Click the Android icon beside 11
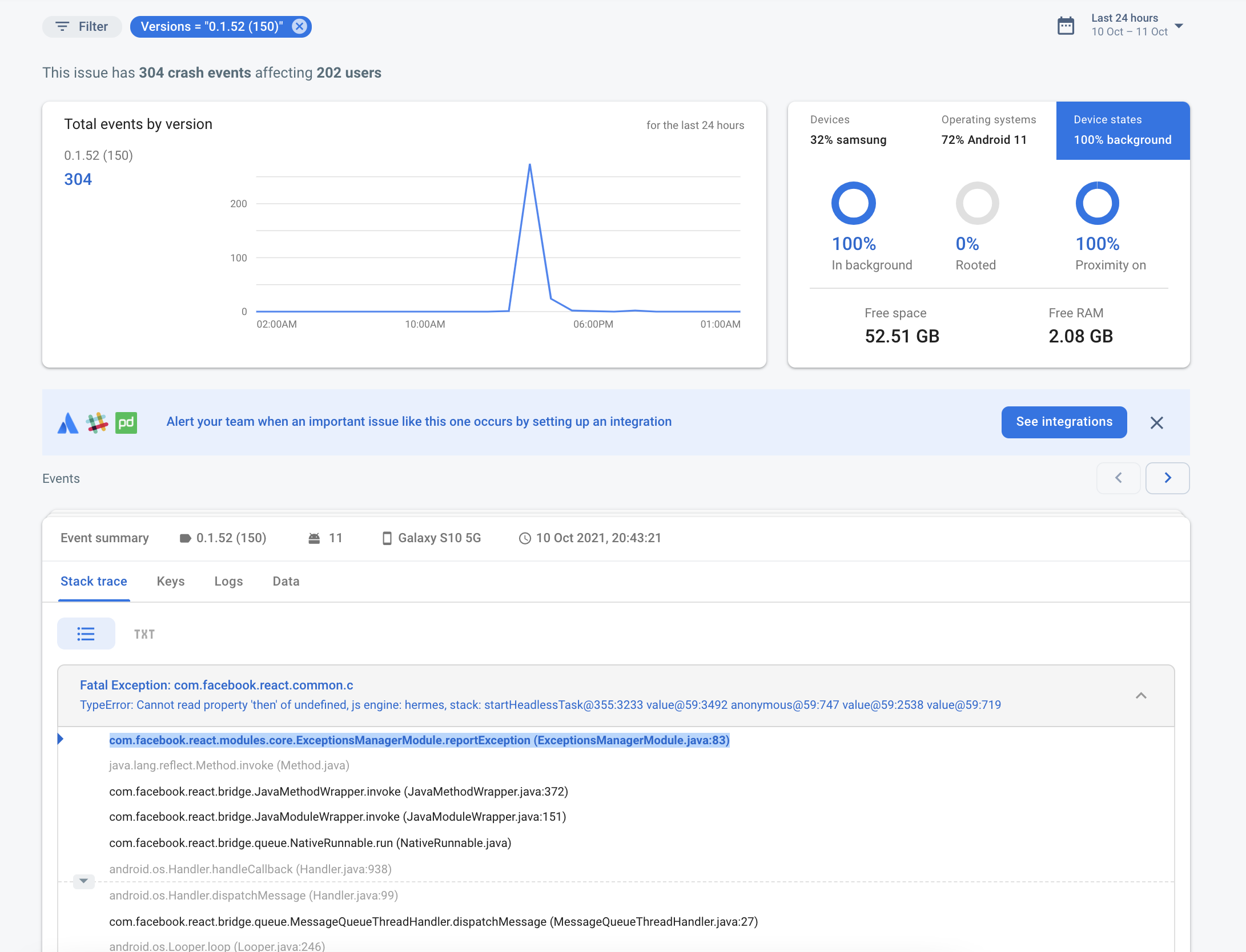Image resolution: width=1246 pixels, height=952 pixels. point(314,538)
